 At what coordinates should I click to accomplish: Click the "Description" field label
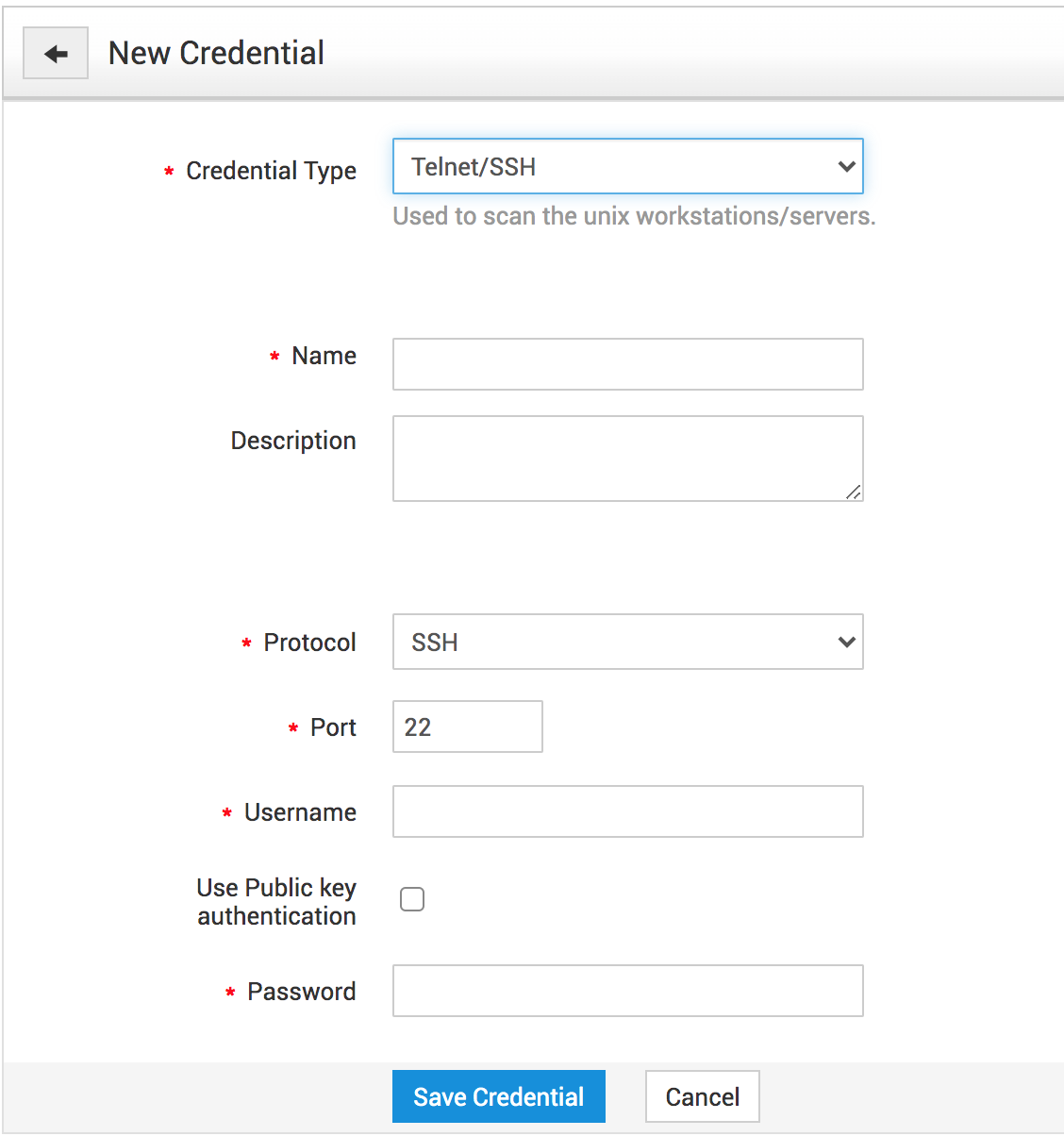(x=293, y=441)
